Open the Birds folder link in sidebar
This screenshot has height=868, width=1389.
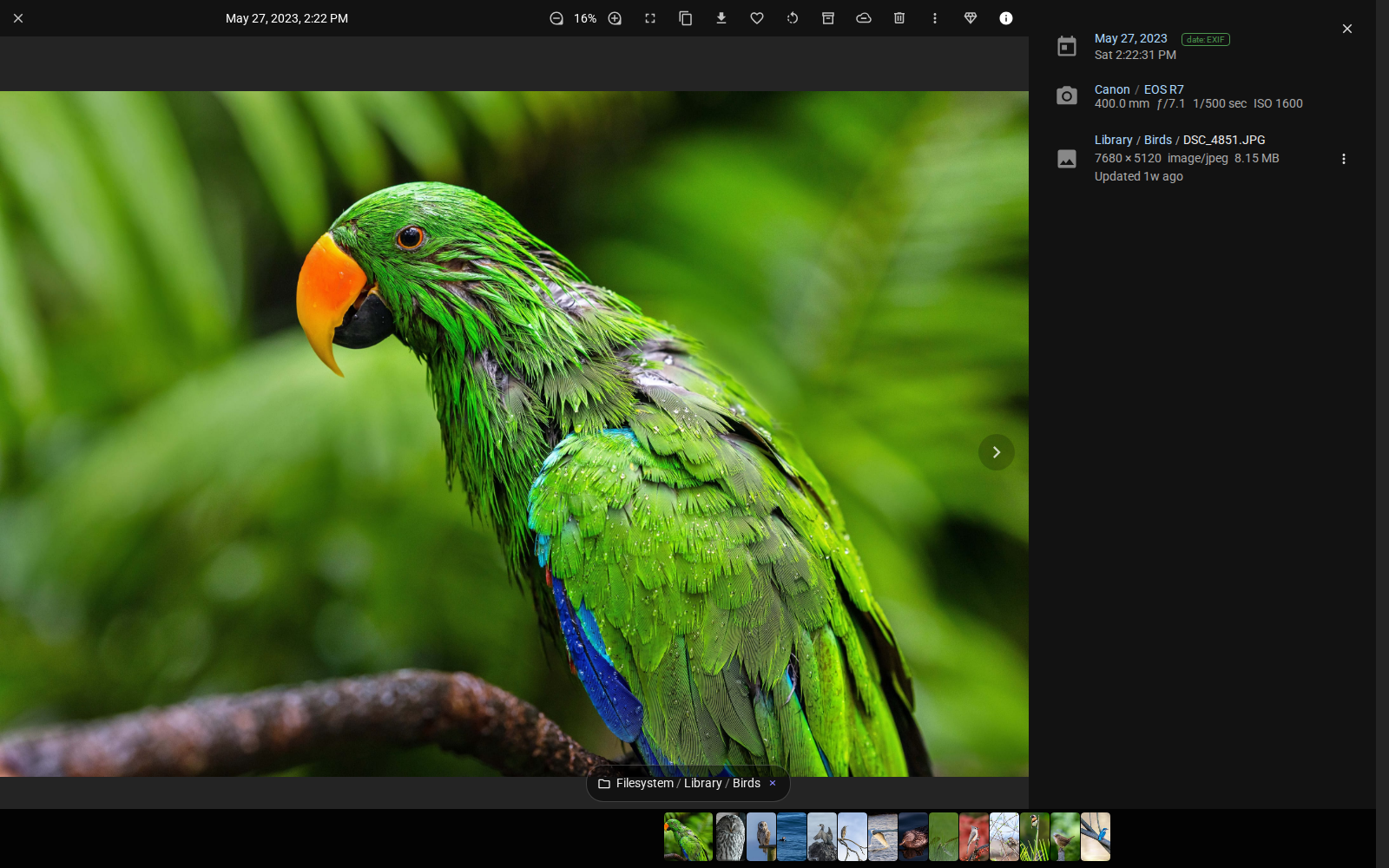click(x=1157, y=140)
